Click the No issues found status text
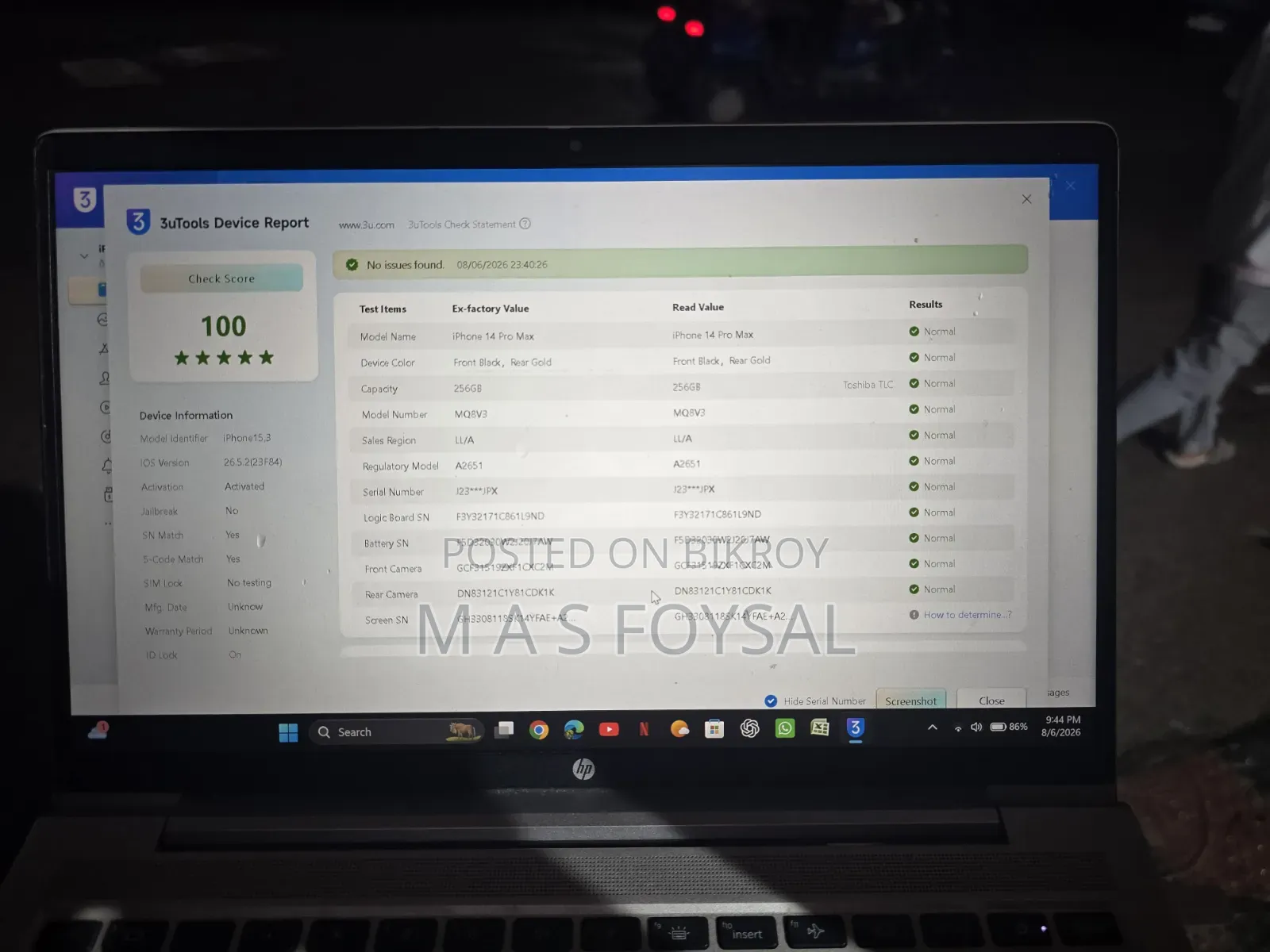 (x=405, y=265)
